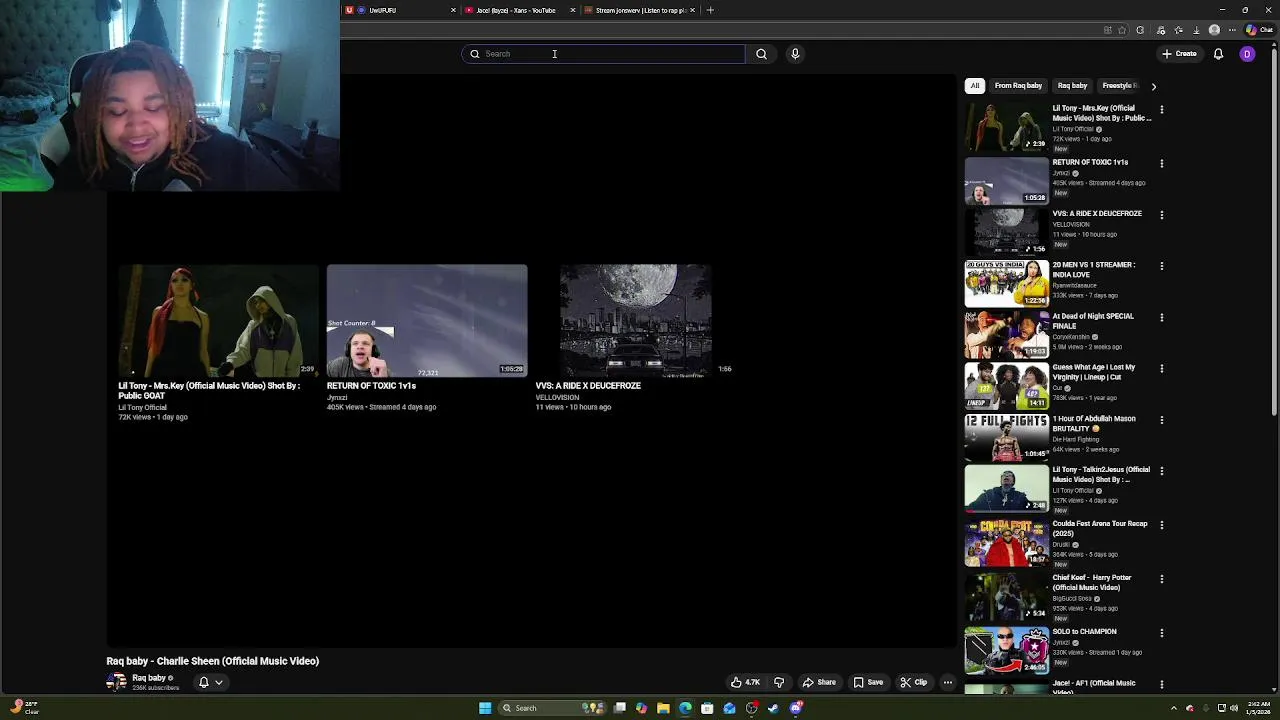Click inside the YouTube search field
Screen dimensions: 1280x720
click(x=603, y=54)
